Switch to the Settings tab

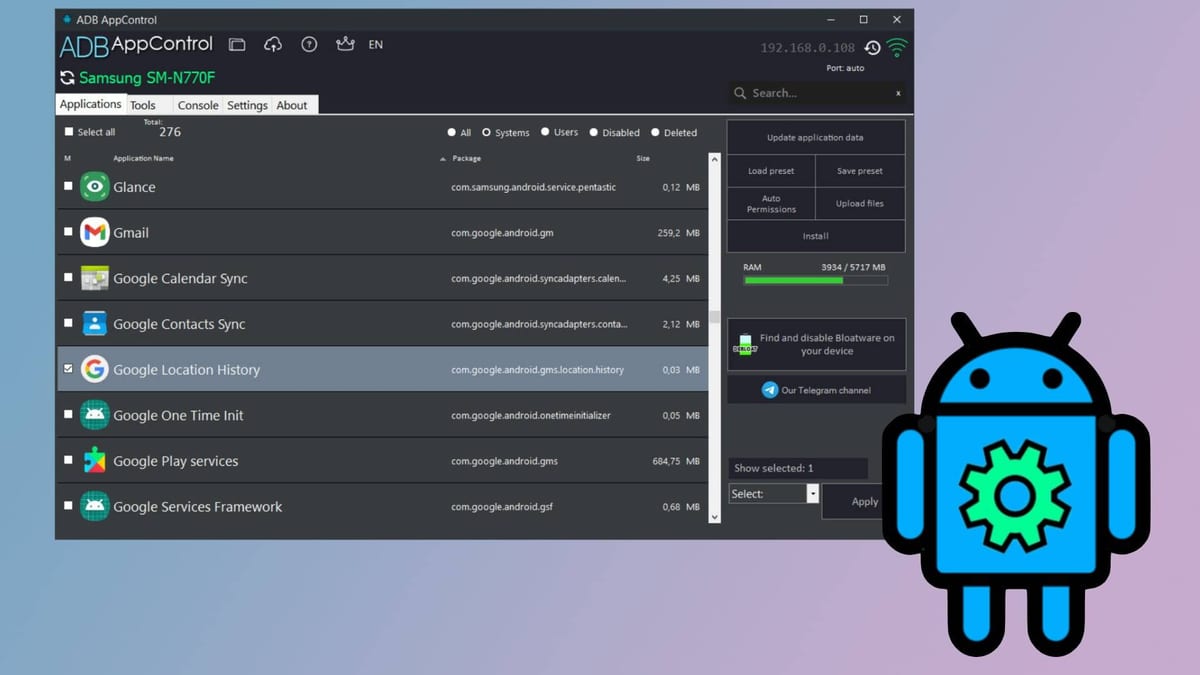247,105
